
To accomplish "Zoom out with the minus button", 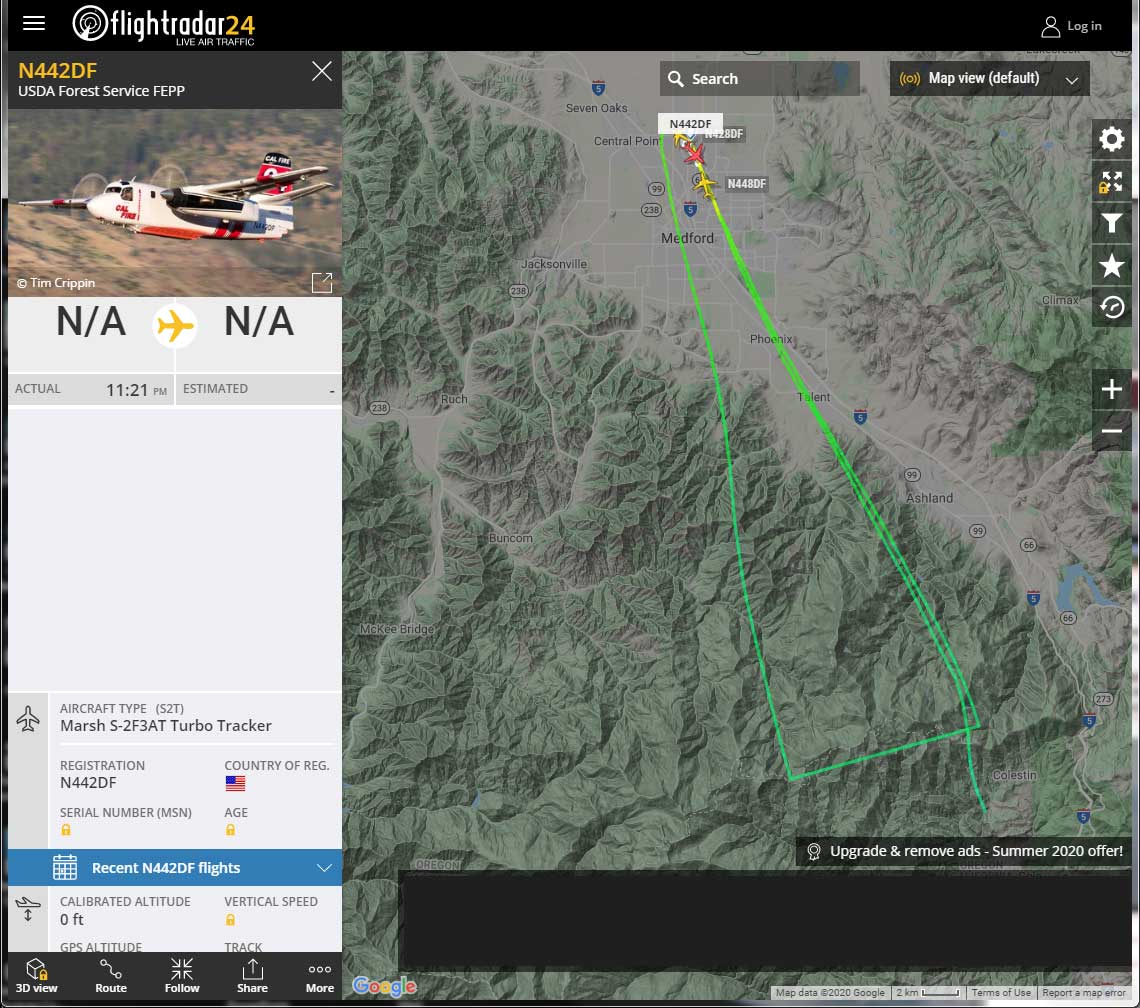I will coord(1111,431).
